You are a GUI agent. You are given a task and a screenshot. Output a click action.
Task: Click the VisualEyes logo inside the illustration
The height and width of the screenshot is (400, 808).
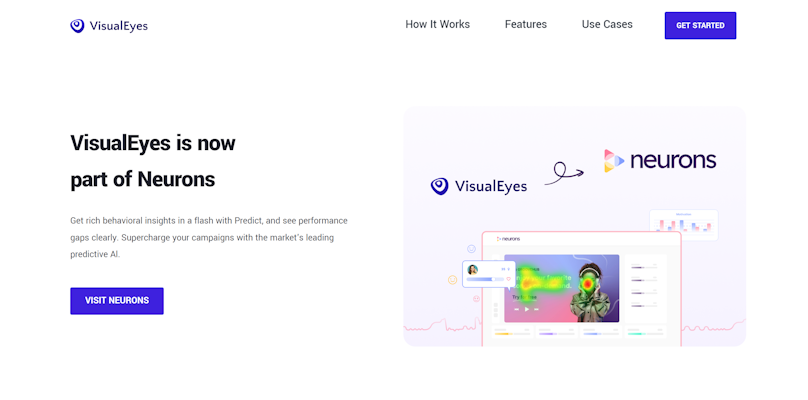(x=479, y=186)
